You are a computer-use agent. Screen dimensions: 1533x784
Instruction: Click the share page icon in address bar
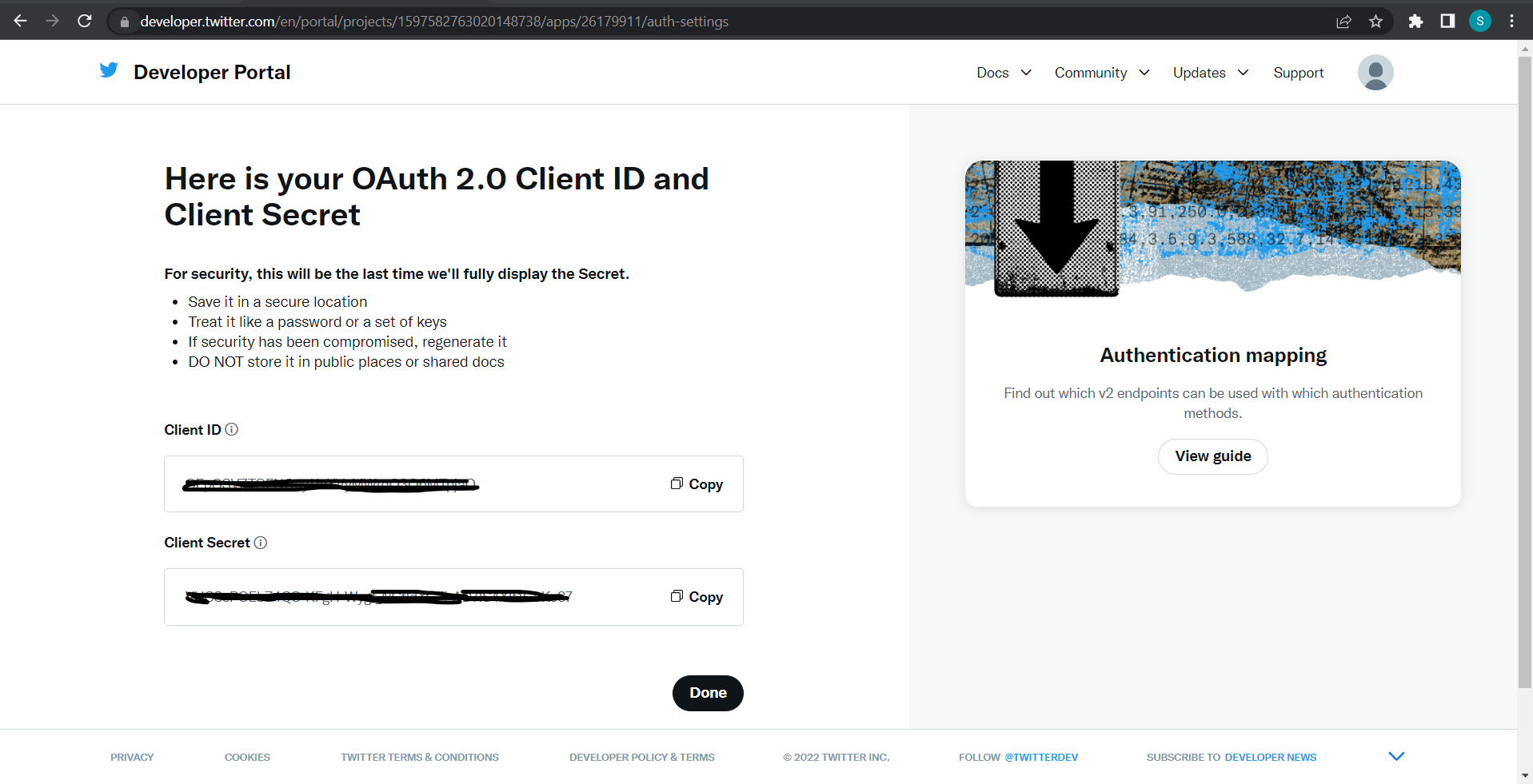(1343, 22)
